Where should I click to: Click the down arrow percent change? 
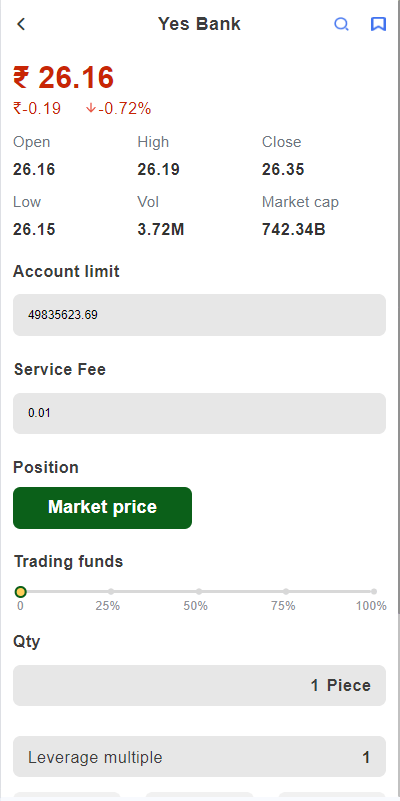[118, 108]
